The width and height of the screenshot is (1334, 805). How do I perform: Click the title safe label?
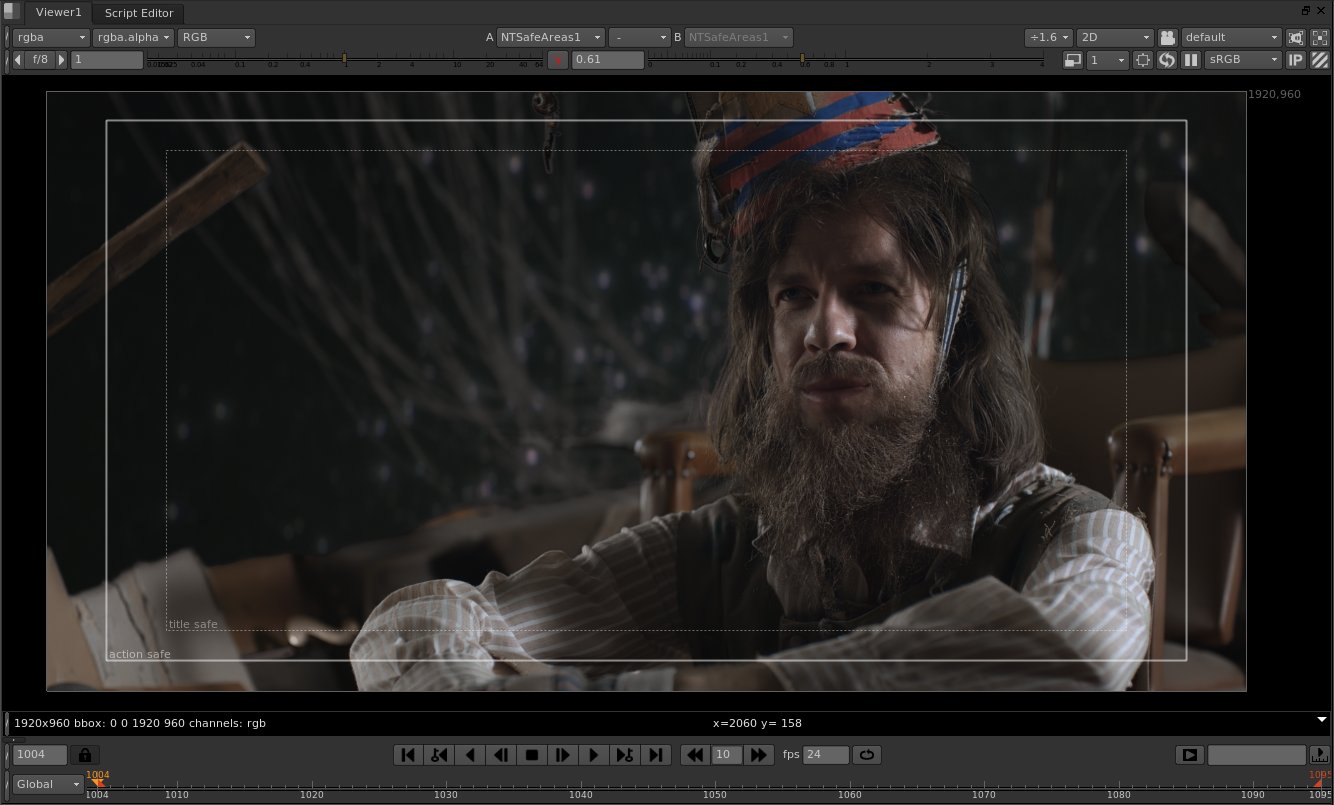point(193,625)
